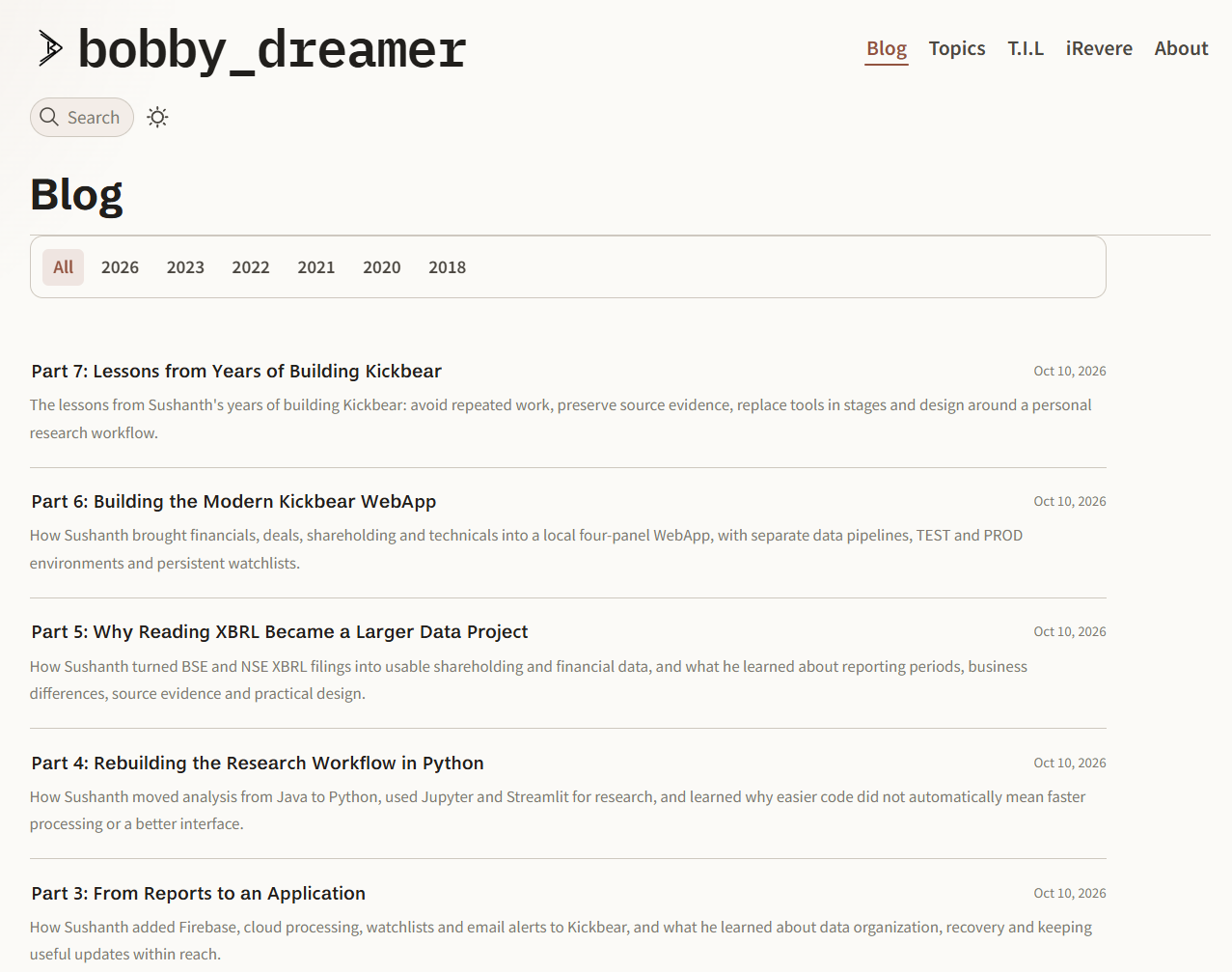Open the Topics nav item

click(x=957, y=48)
